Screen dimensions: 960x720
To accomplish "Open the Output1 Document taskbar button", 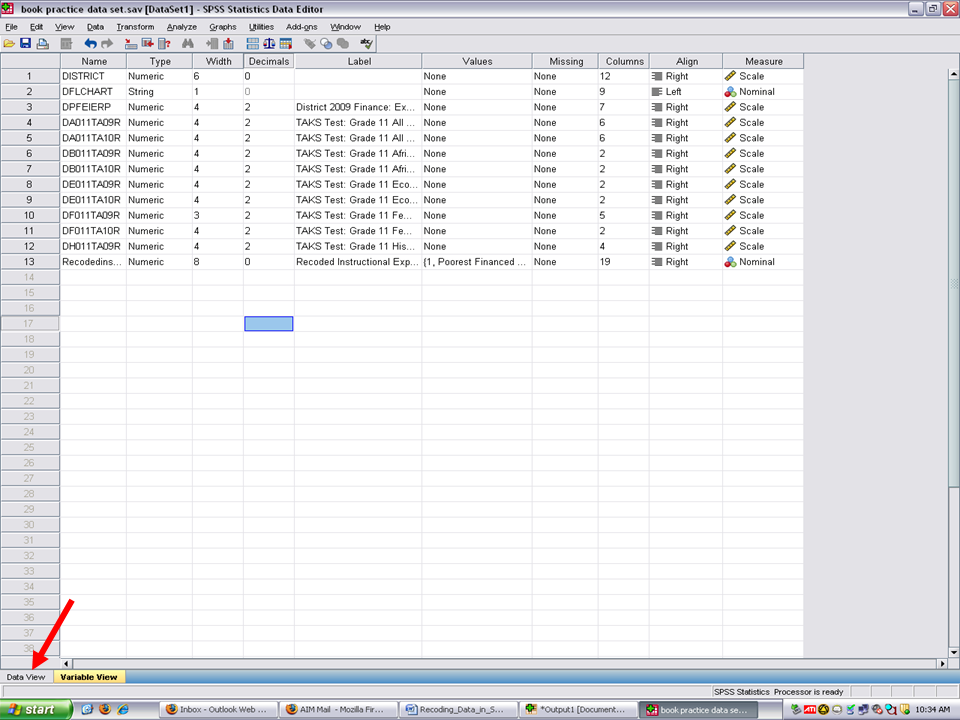I will click(577, 709).
